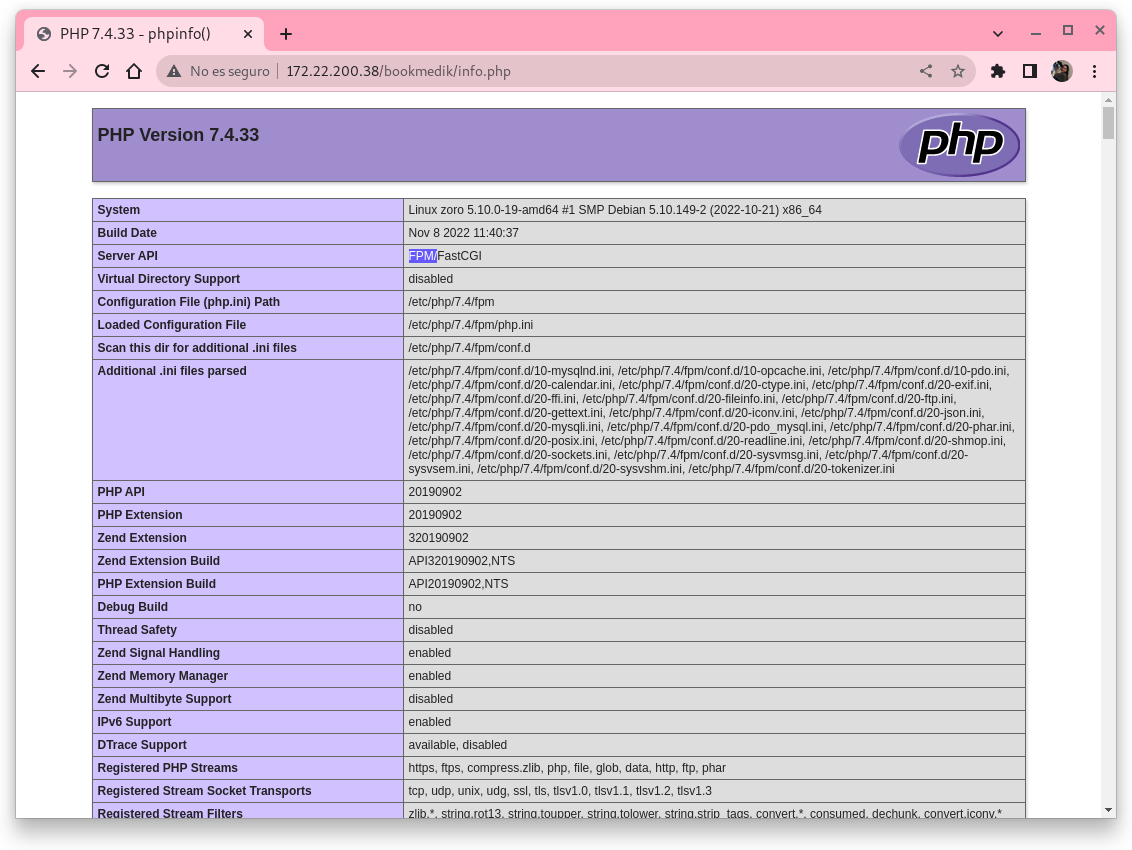Open the extensions puzzle icon

click(x=997, y=71)
